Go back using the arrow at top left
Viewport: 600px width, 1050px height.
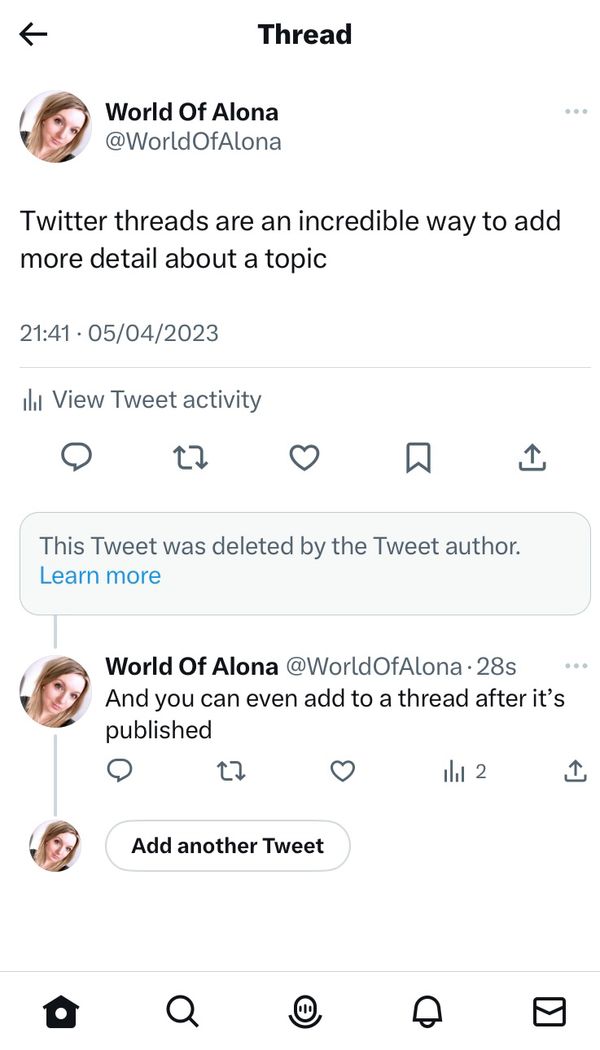[x=33, y=33]
